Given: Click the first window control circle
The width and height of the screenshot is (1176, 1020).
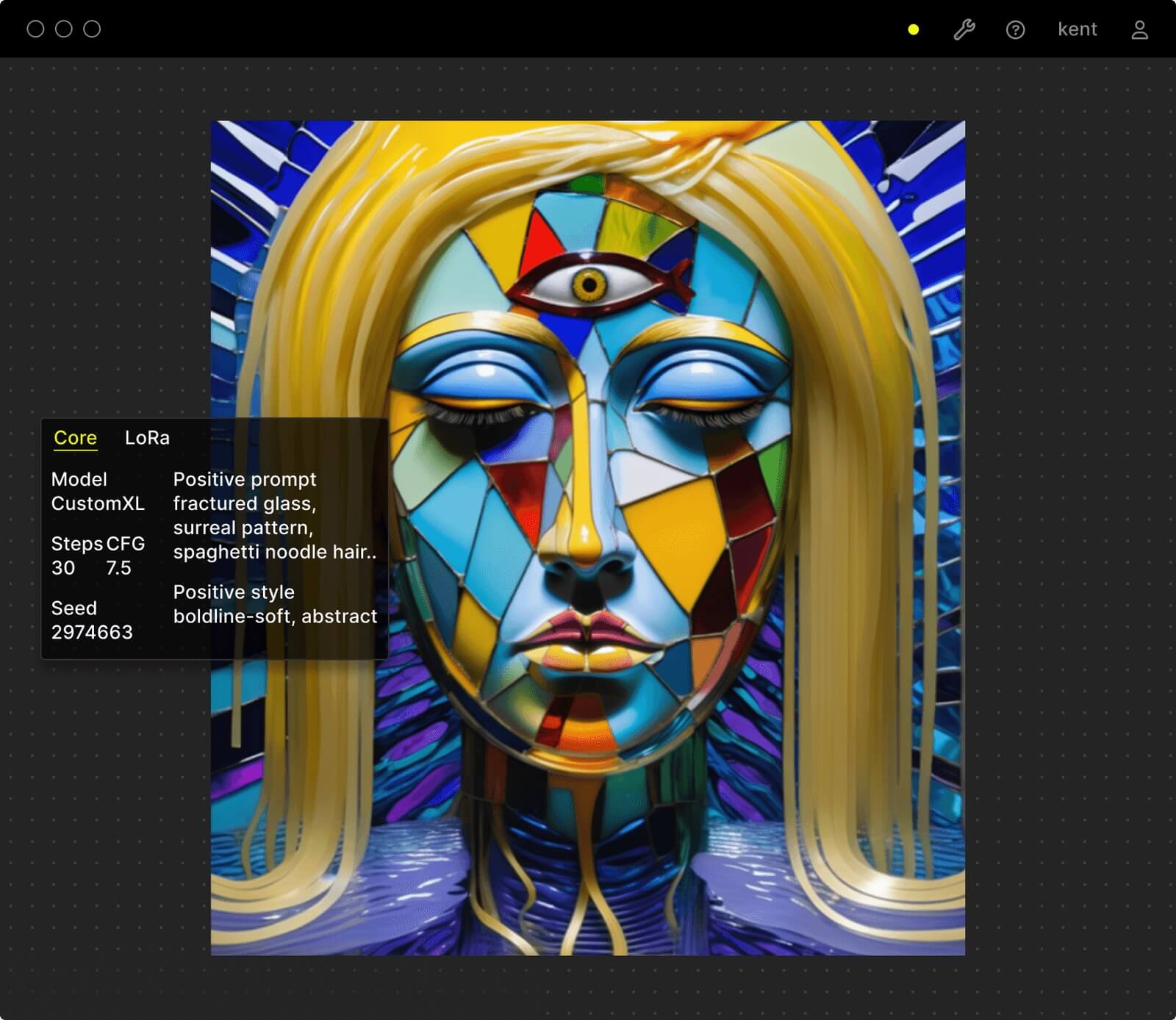Looking at the screenshot, I should pos(35,29).
